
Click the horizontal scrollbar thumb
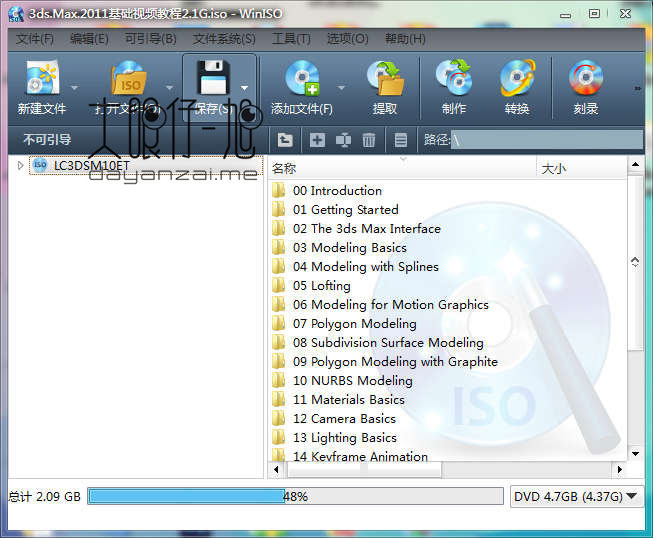click(x=364, y=469)
